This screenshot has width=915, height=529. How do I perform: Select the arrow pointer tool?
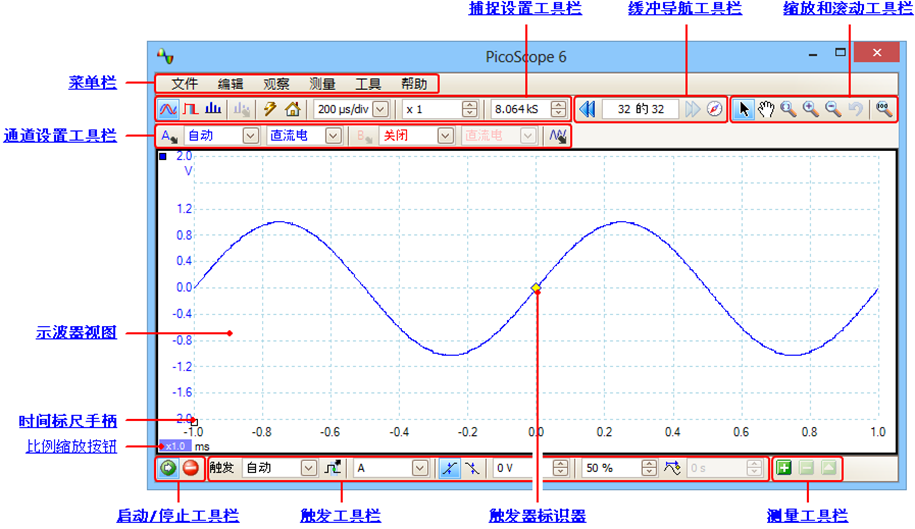click(x=743, y=109)
